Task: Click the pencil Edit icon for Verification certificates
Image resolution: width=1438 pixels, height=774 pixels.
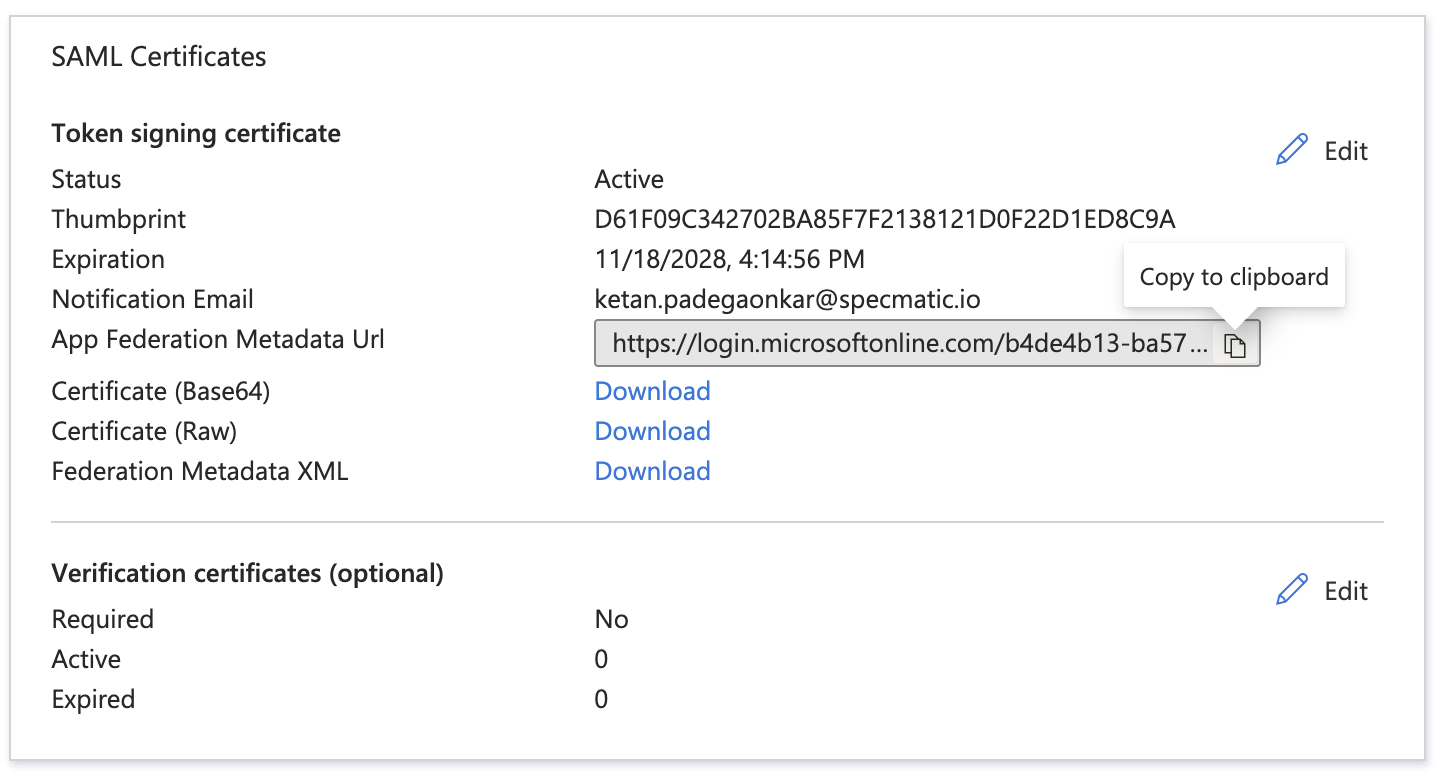Action: pyautogui.click(x=1291, y=588)
